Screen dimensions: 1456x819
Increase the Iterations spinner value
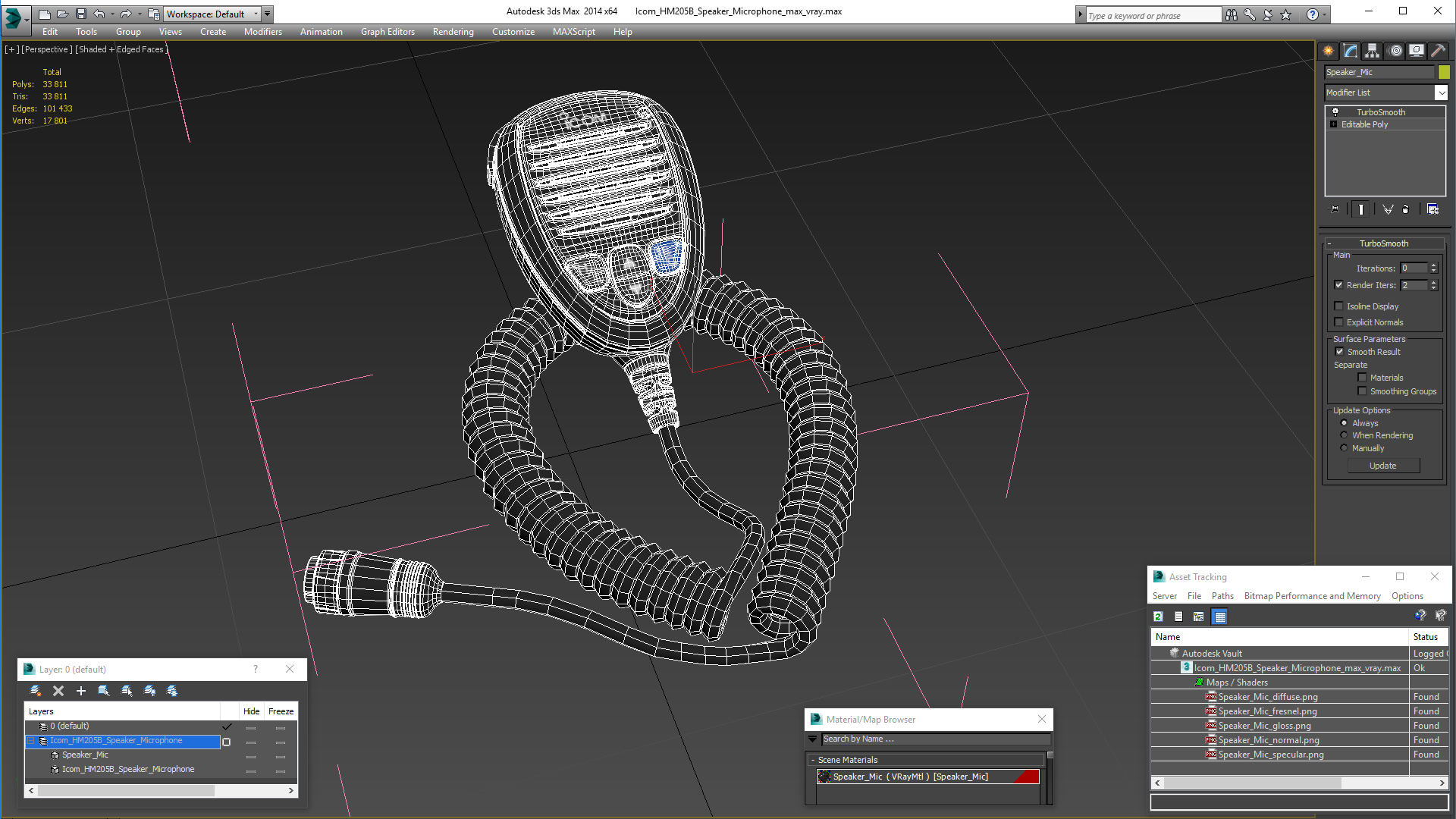[x=1434, y=265]
